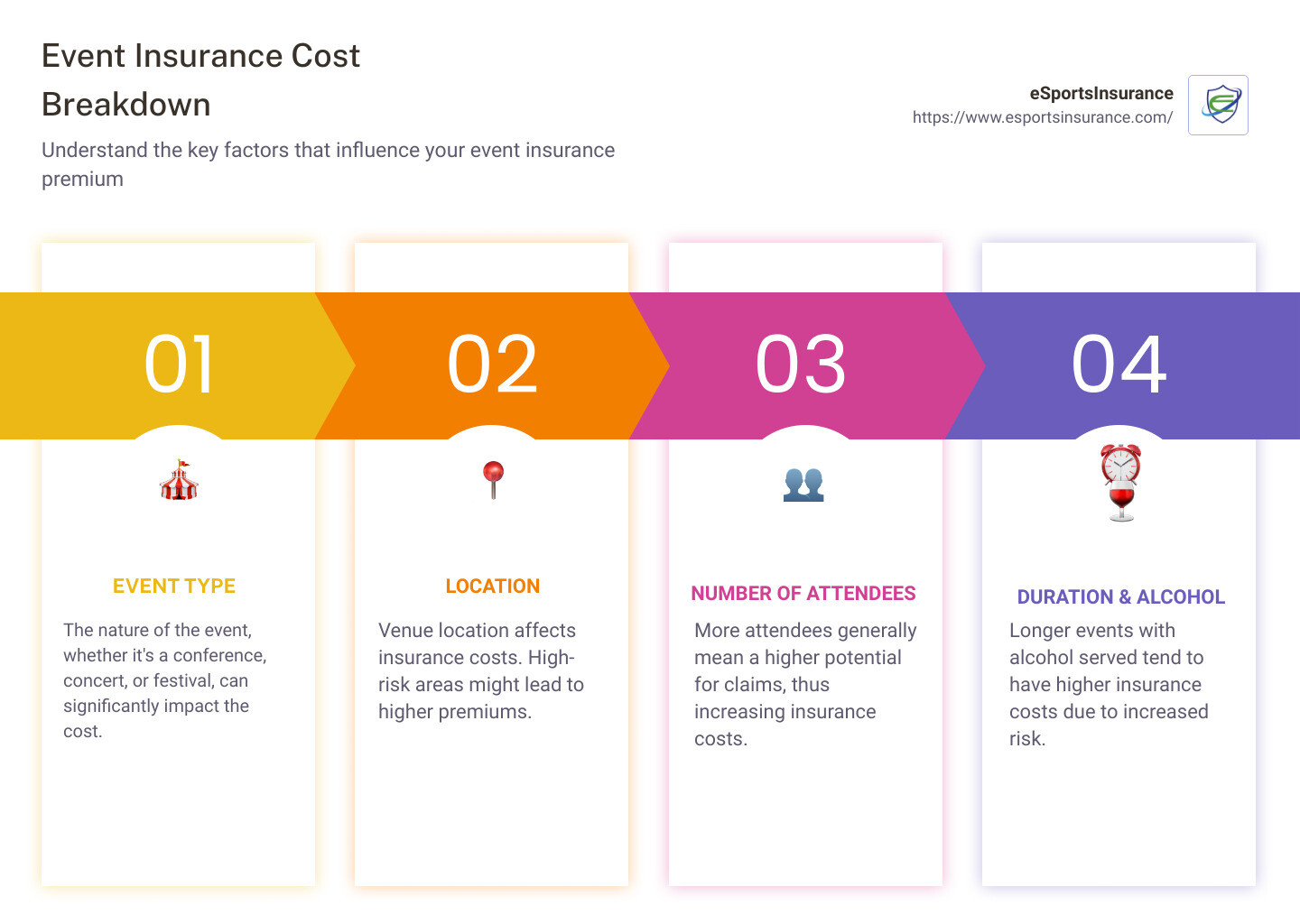
Task: Select the EVENT TYPE heading
Action: tap(173, 586)
